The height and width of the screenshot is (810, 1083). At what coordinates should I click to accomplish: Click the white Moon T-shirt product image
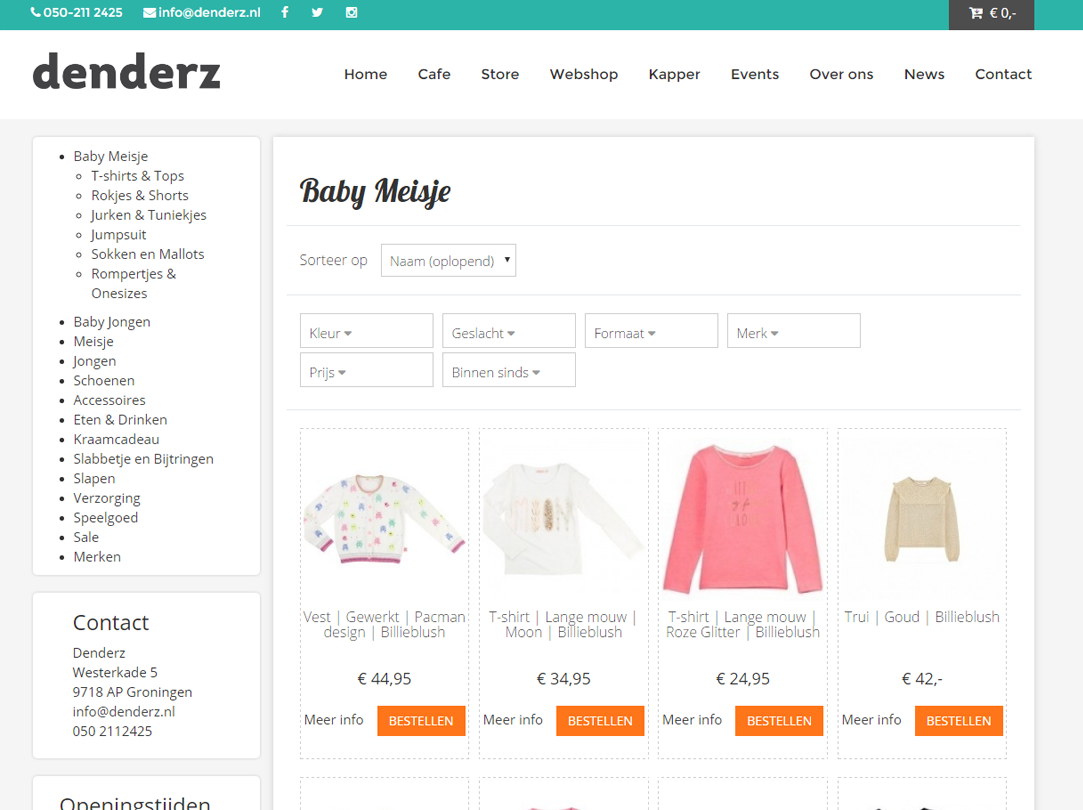tap(564, 518)
